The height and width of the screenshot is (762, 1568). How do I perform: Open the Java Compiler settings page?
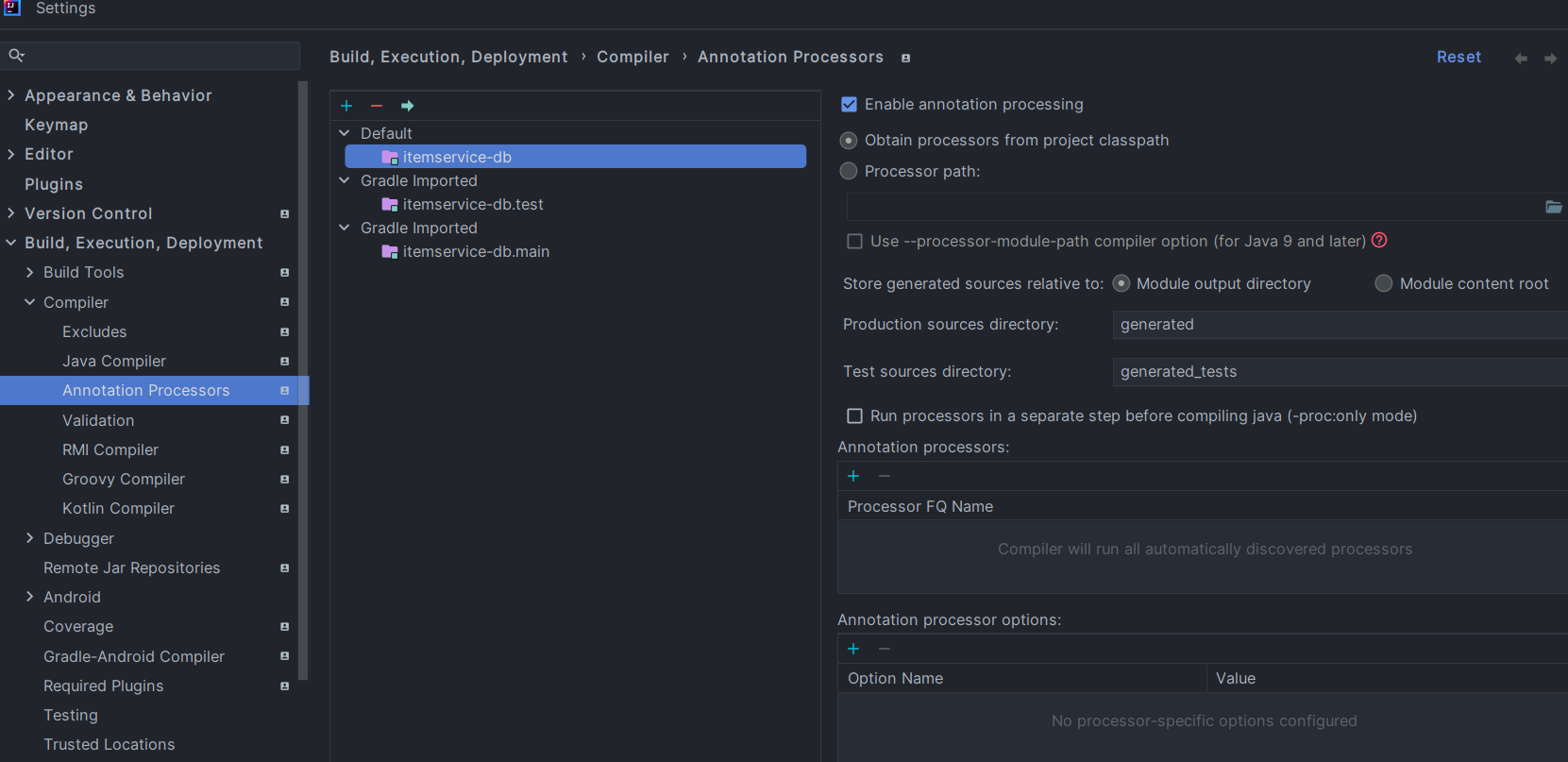point(114,361)
